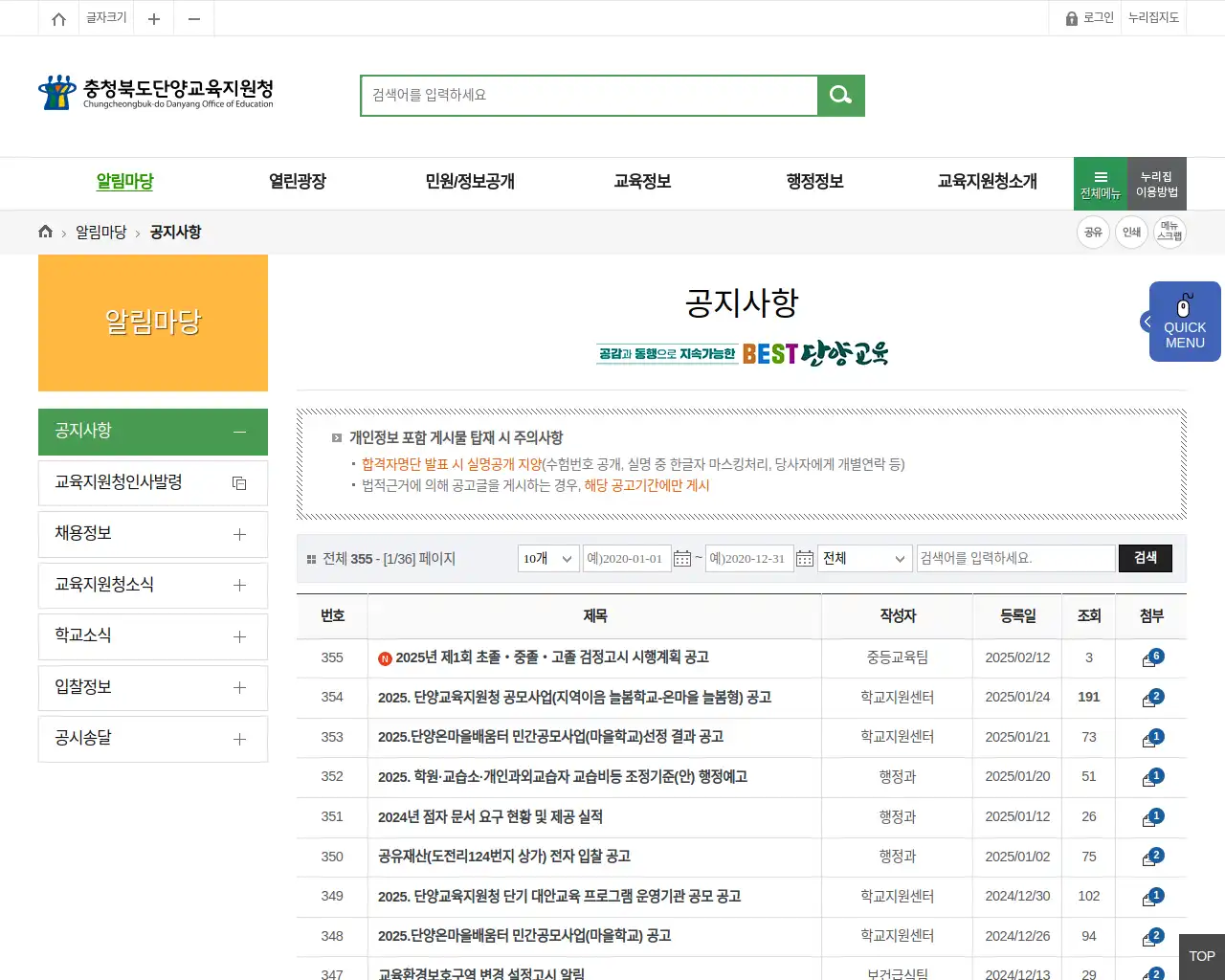This screenshot has height=980, width=1225.
Task: Click 공지사항 breadcrumb link
Action: (176, 232)
